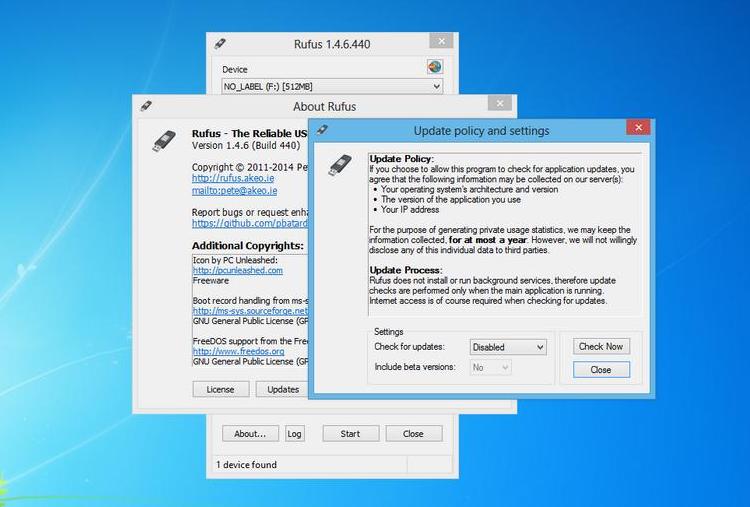
Task: Click the 'Device' label in Rufus window
Action: point(235,69)
